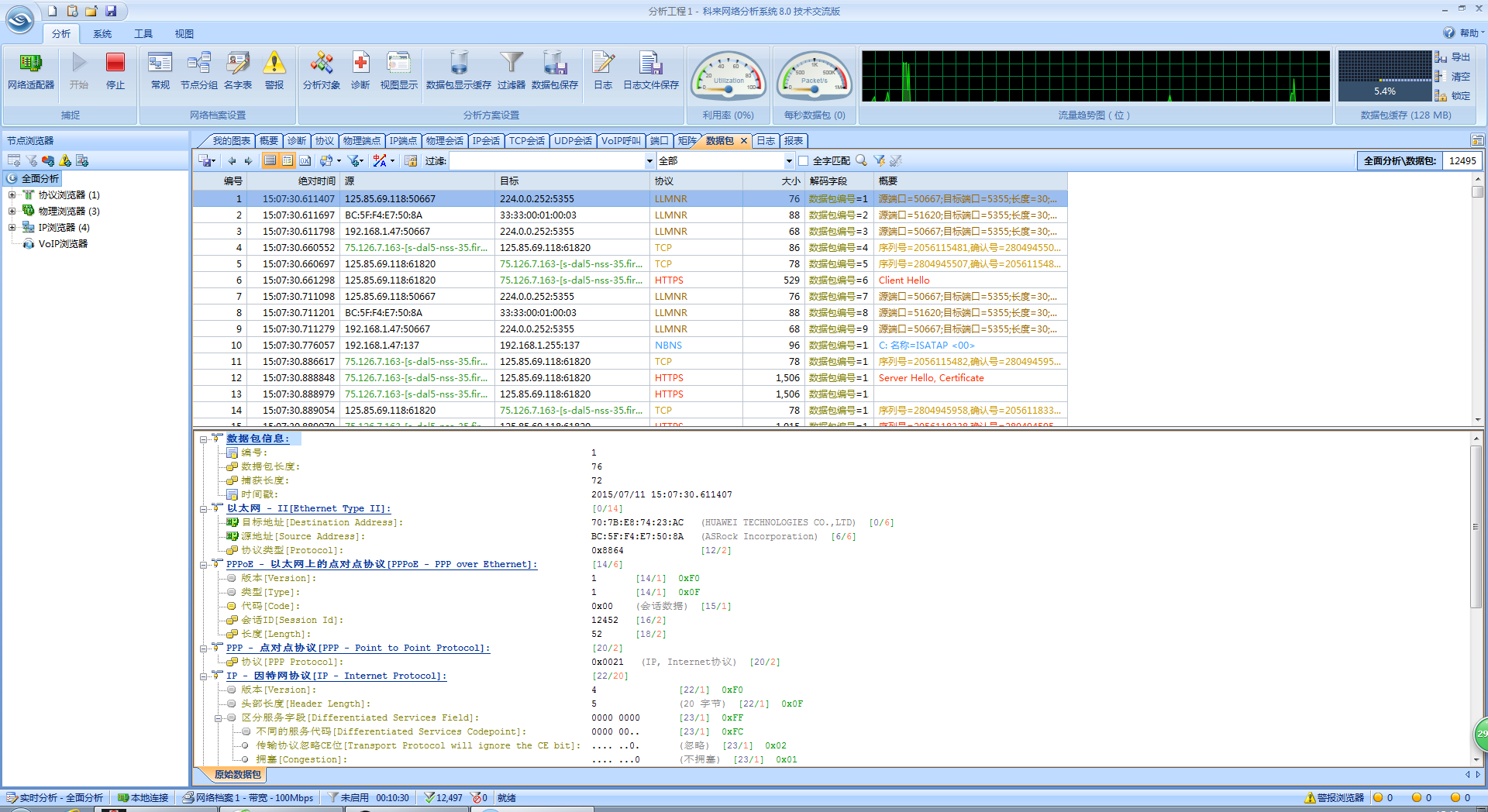The height and width of the screenshot is (812, 1488).
Task: Switch to the TCP会话 tab
Action: (x=526, y=141)
